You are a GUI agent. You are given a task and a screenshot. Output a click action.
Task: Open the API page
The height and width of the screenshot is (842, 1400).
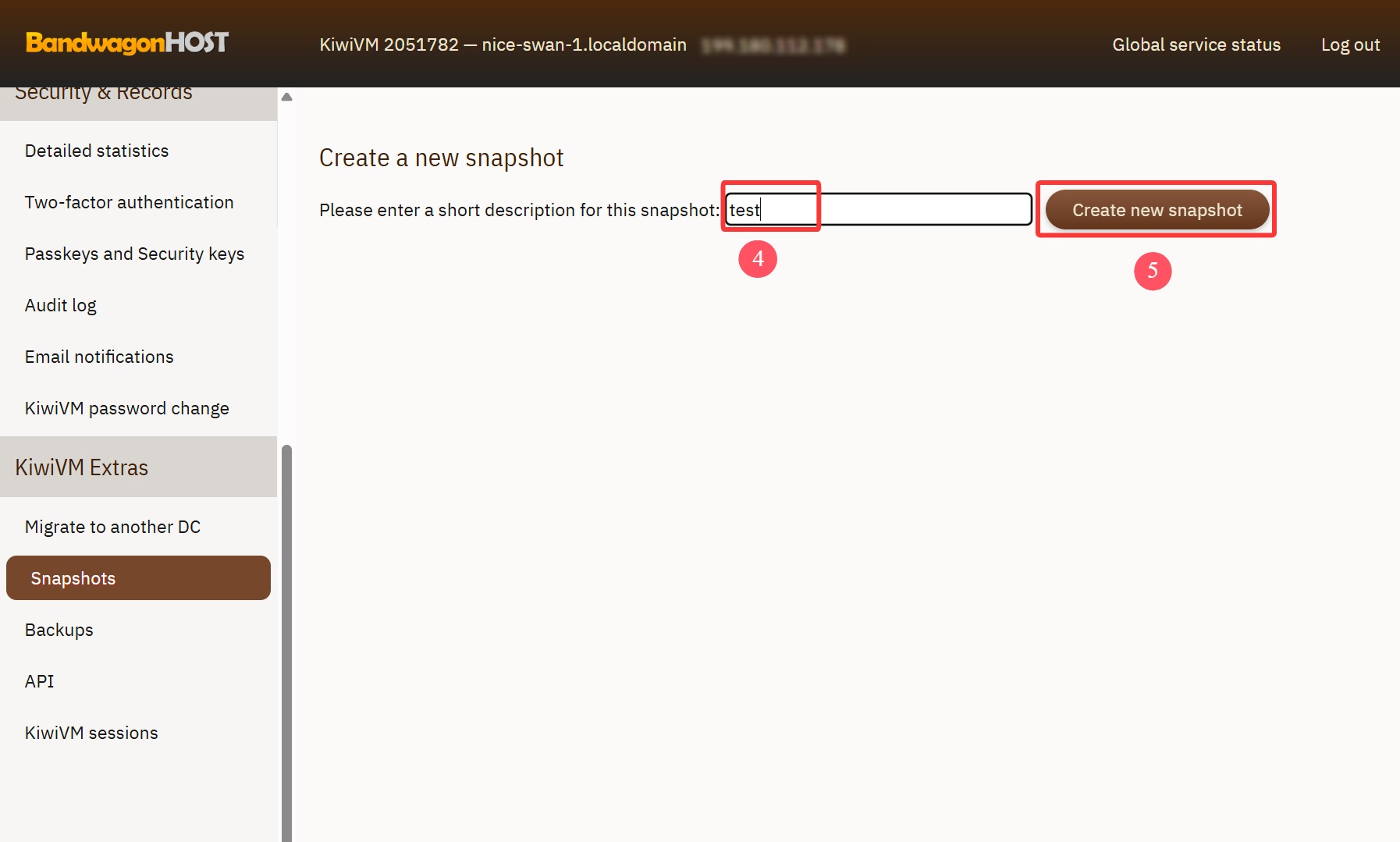39,681
